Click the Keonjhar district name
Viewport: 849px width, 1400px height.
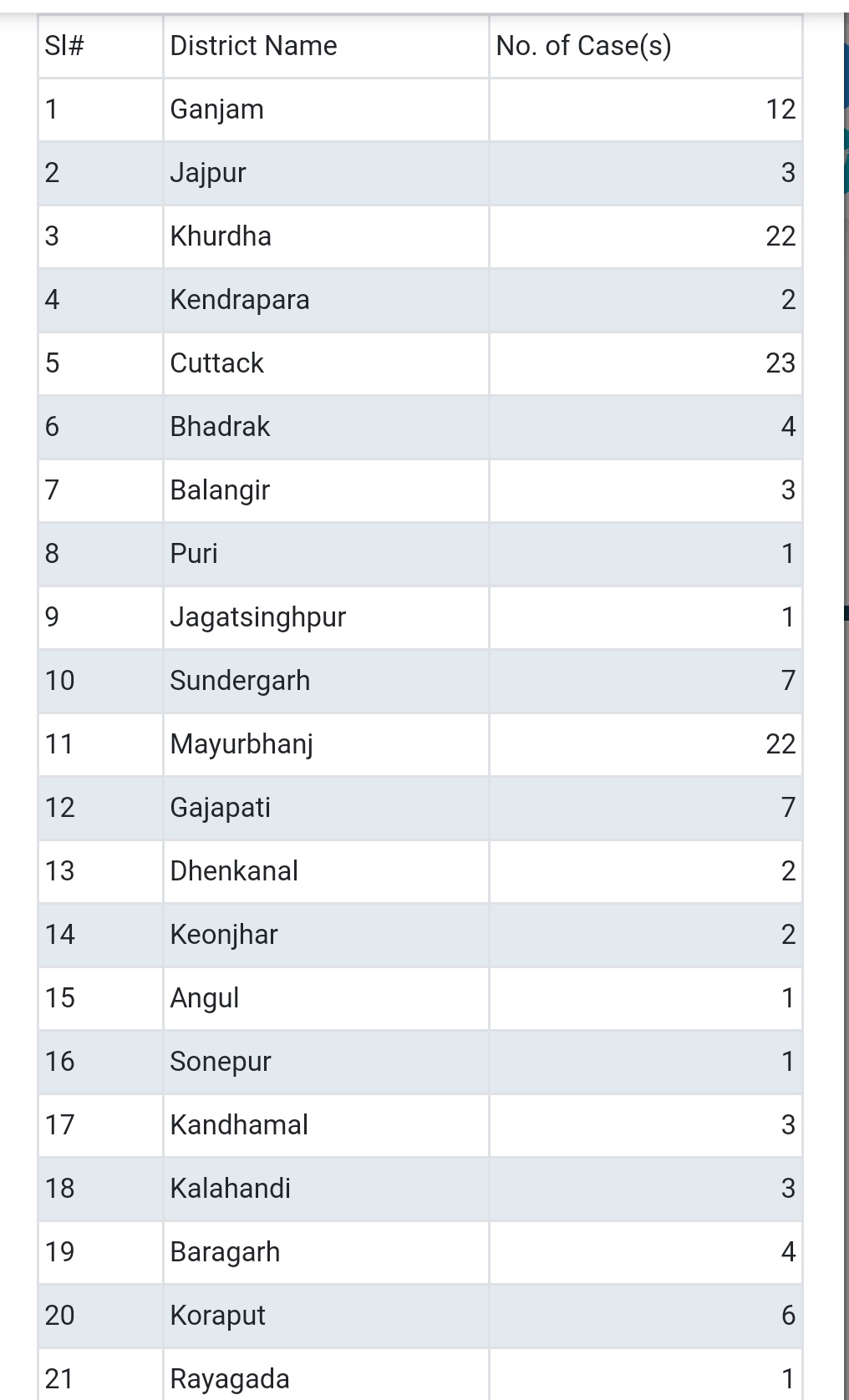tap(224, 935)
